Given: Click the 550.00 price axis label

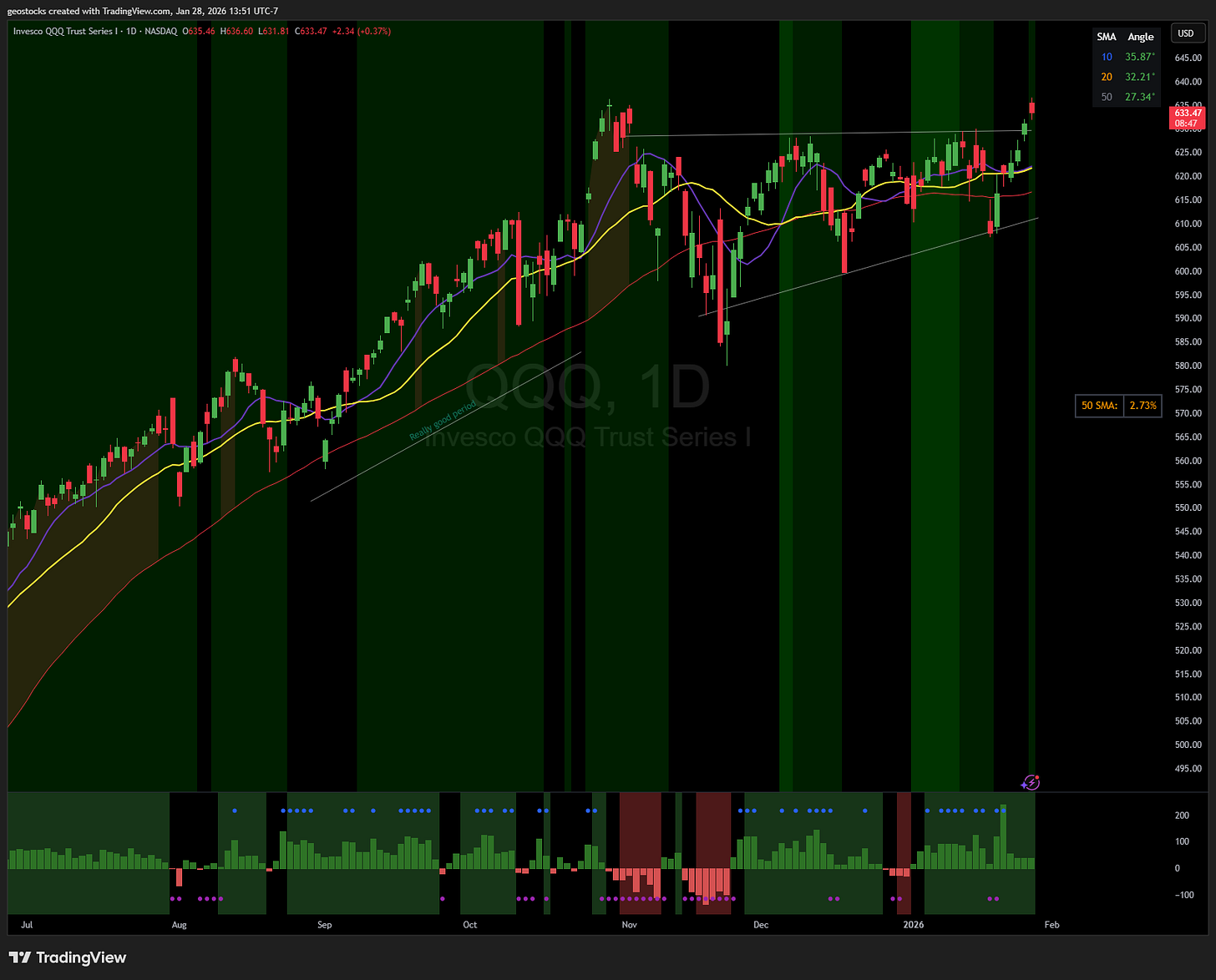Looking at the screenshot, I should click(1188, 508).
